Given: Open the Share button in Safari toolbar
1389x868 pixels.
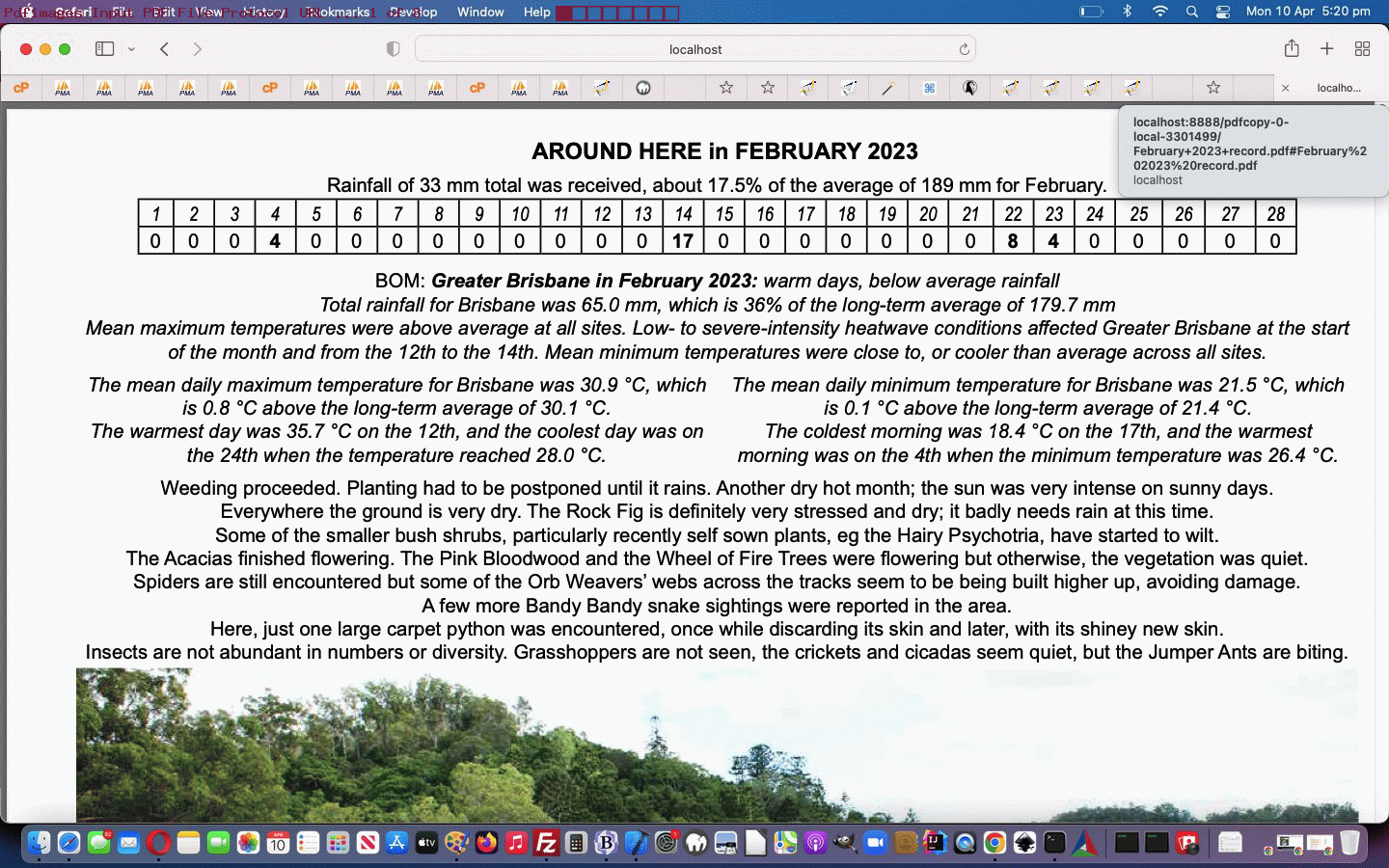Looking at the screenshot, I should (1292, 48).
